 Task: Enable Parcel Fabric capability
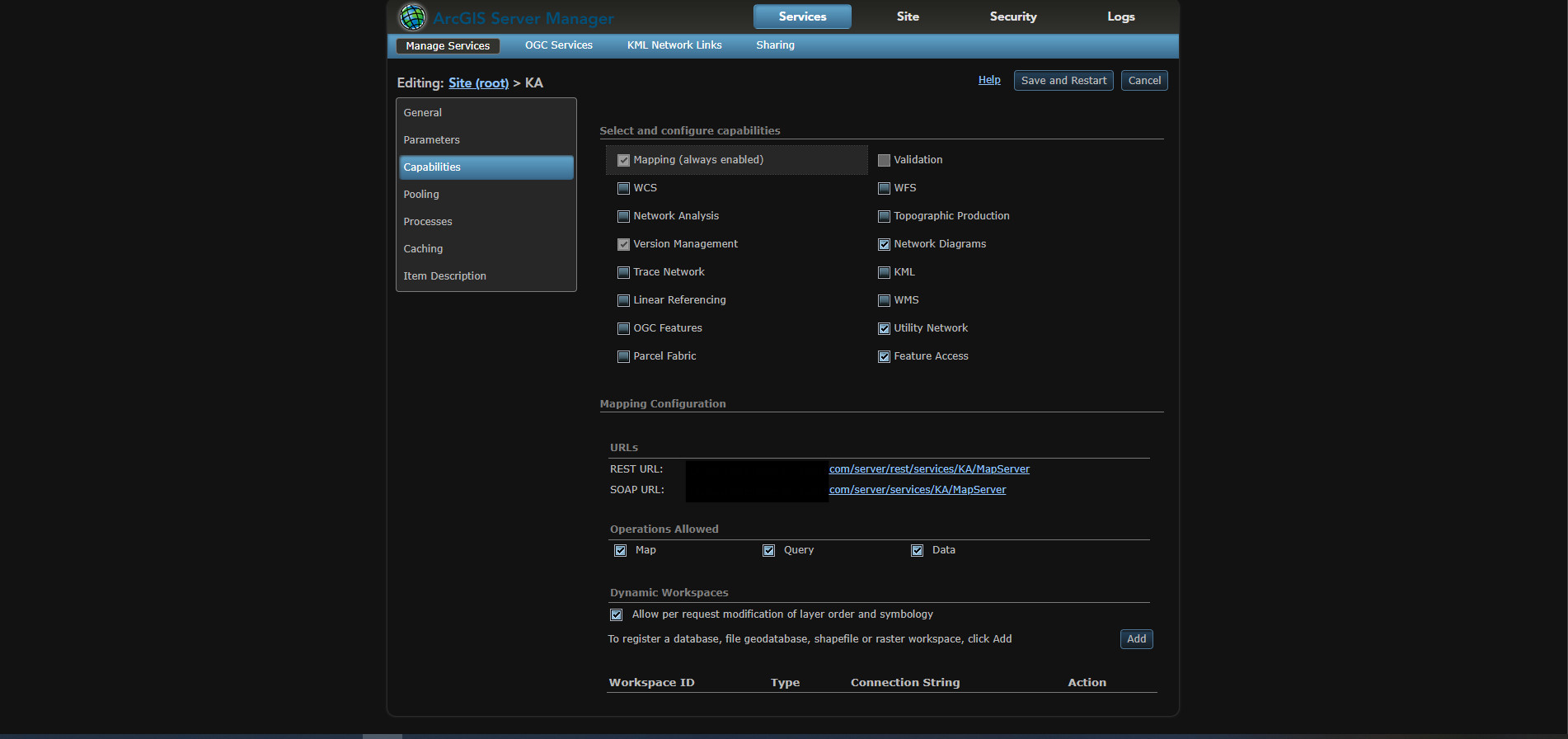[x=623, y=356]
